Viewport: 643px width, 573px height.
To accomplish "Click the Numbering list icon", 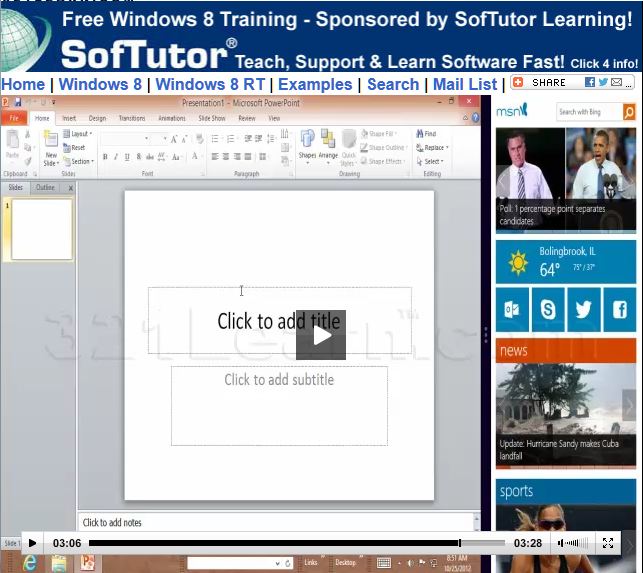I will point(231,139).
